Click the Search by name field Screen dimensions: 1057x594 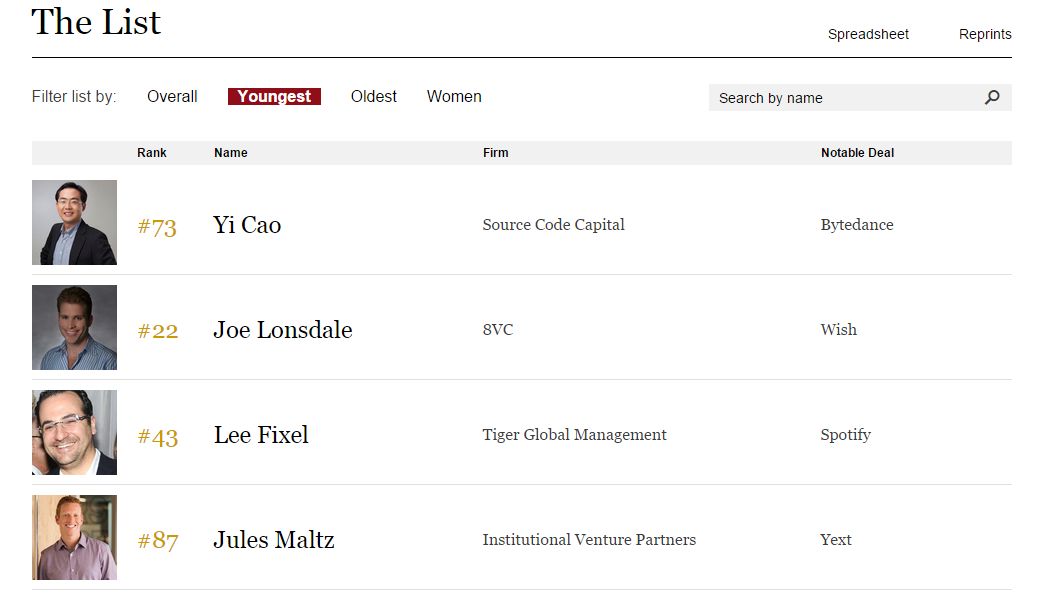(860, 98)
